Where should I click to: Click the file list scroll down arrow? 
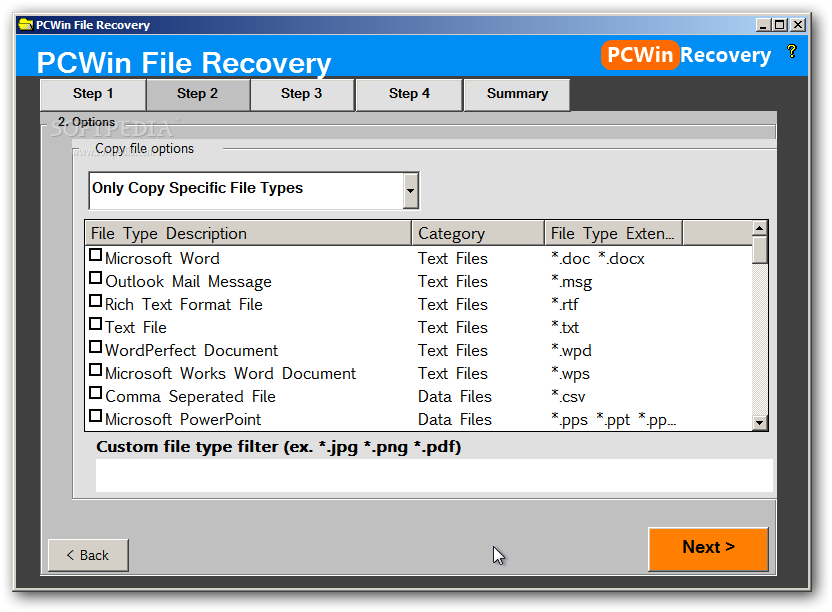click(x=760, y=423)
